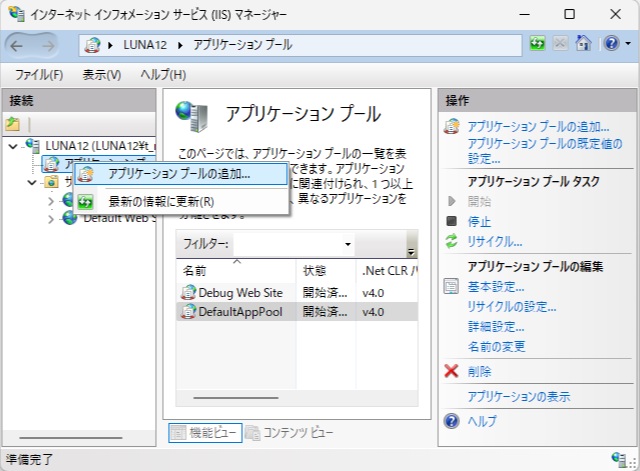Select the Debug Web Site pool row
This screenshot has height=471, width=640.
[297, 293]
